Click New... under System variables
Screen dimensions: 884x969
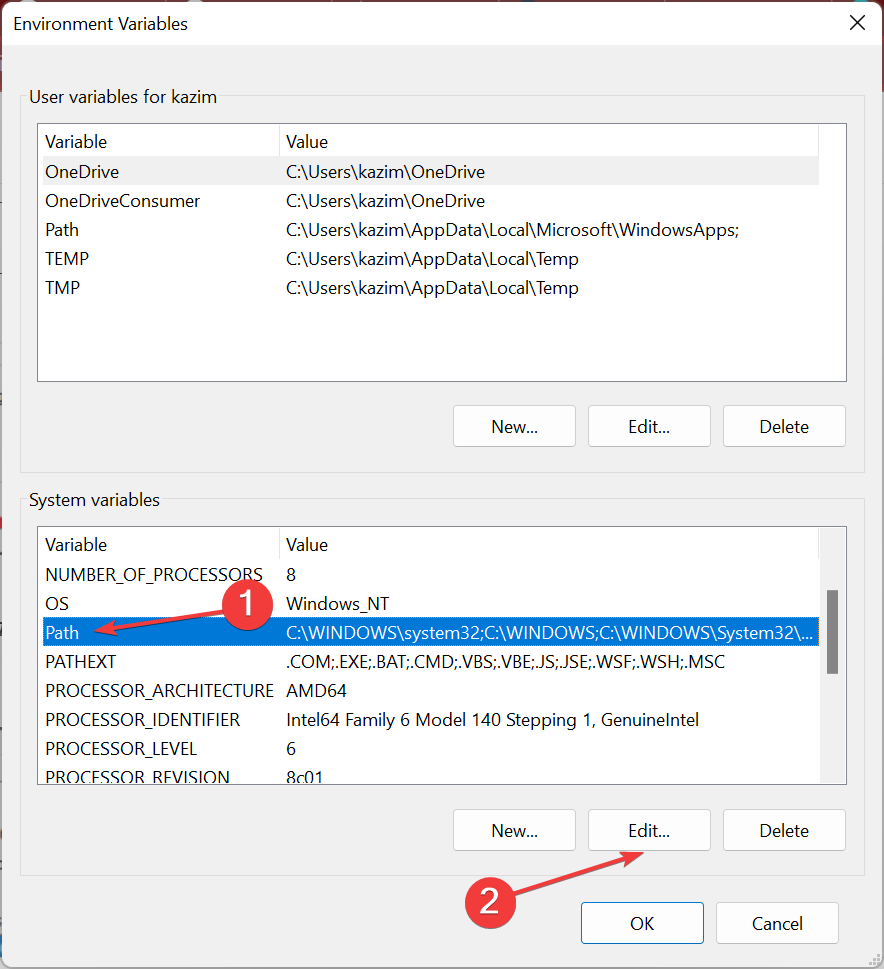514,831
